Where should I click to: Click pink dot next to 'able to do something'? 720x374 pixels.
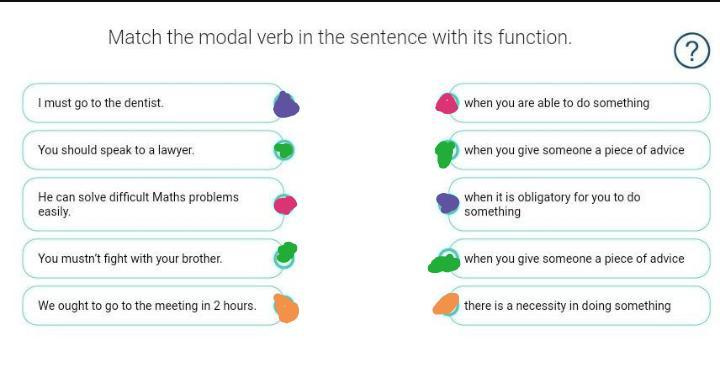pyautogui.click(x=447, y=103)
